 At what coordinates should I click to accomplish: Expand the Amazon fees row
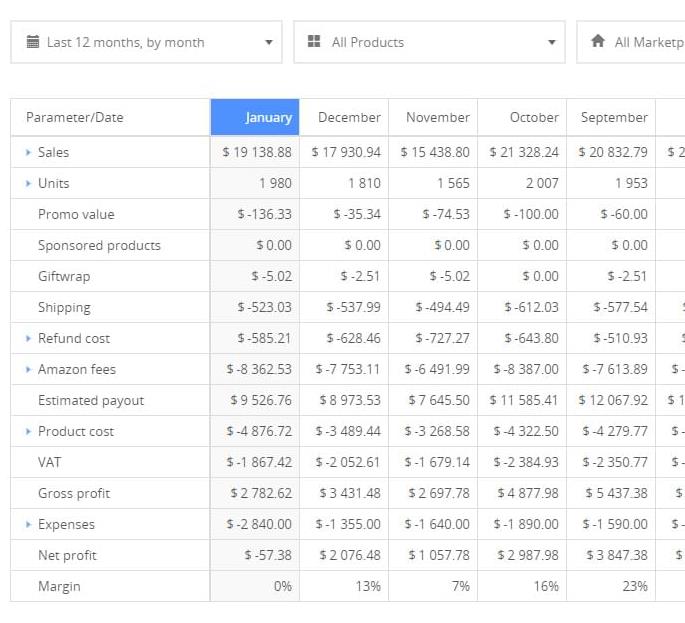(28, 369)
